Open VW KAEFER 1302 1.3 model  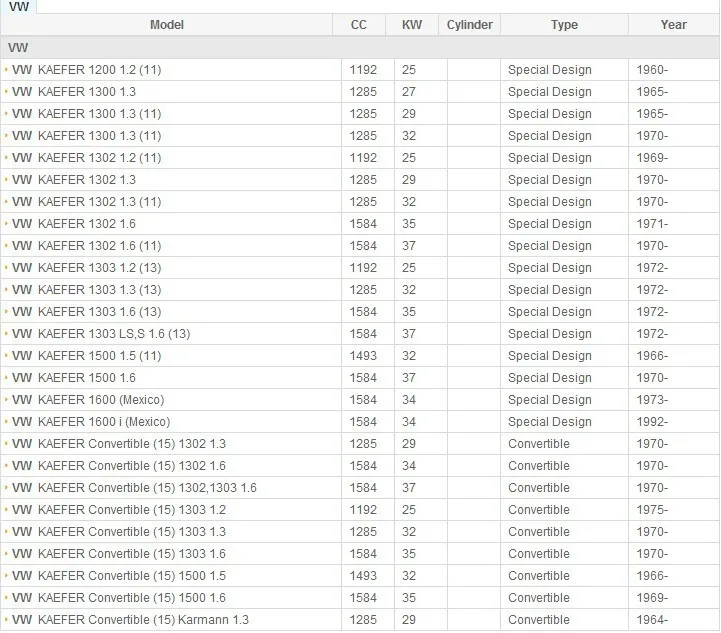click(x=74, y=180)
